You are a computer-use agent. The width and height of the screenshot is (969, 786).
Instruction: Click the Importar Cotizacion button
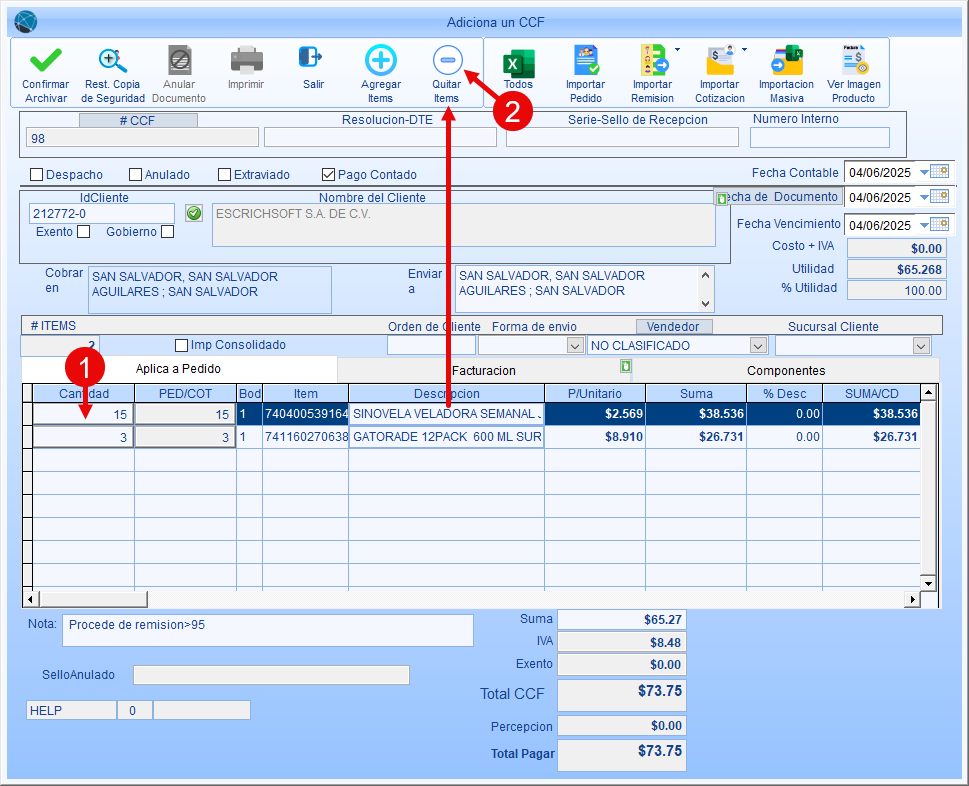pyautogui.click(x=719, y=60)
